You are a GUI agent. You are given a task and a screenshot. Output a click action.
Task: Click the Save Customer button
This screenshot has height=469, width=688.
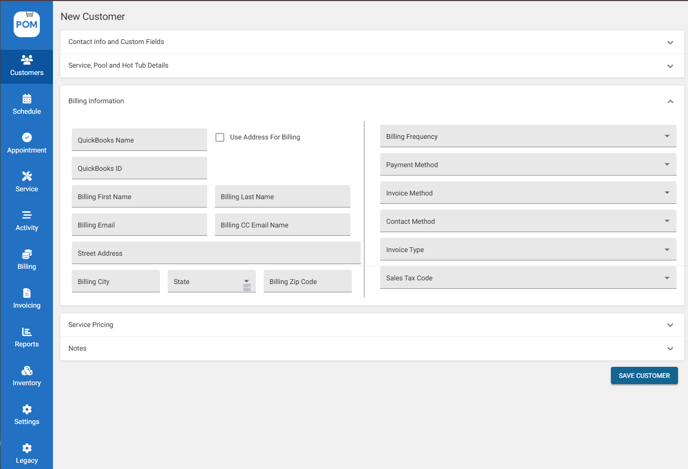point(644,375)
